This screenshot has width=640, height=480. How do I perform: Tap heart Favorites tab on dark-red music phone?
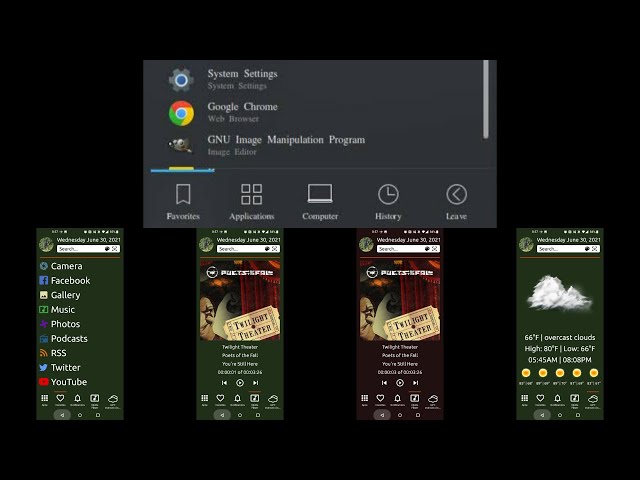pos(380,400)
